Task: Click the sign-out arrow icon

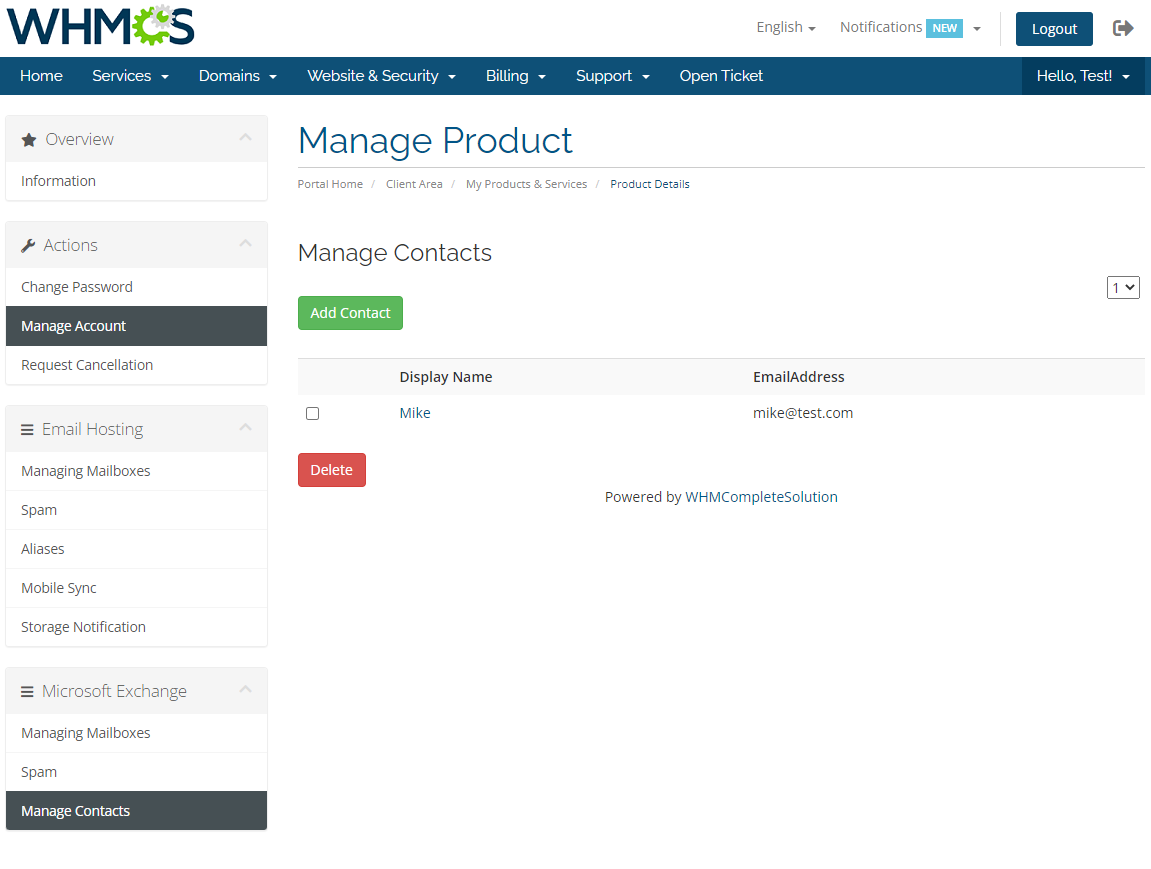Action: [1123, 29]
